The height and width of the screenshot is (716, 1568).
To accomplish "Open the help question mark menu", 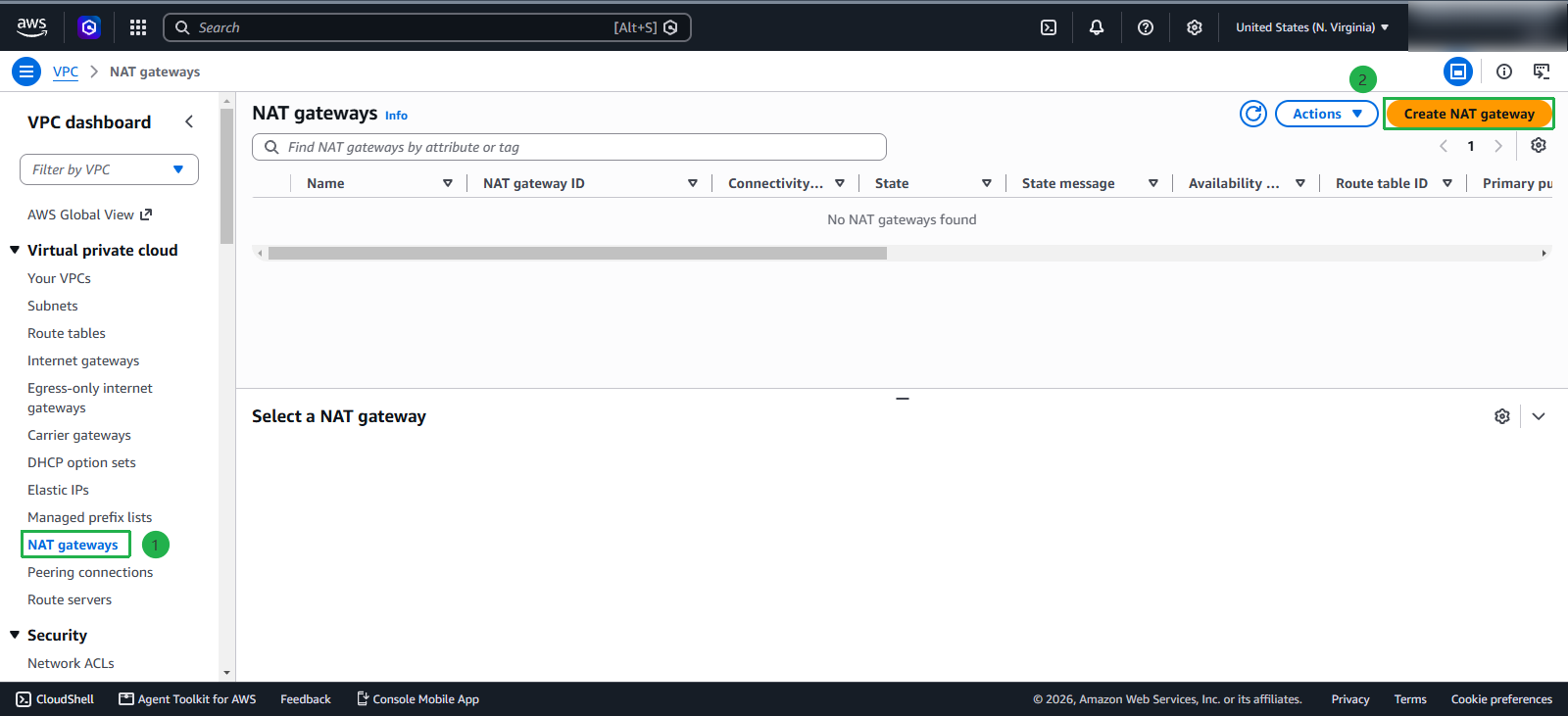I will (1146, 27).
